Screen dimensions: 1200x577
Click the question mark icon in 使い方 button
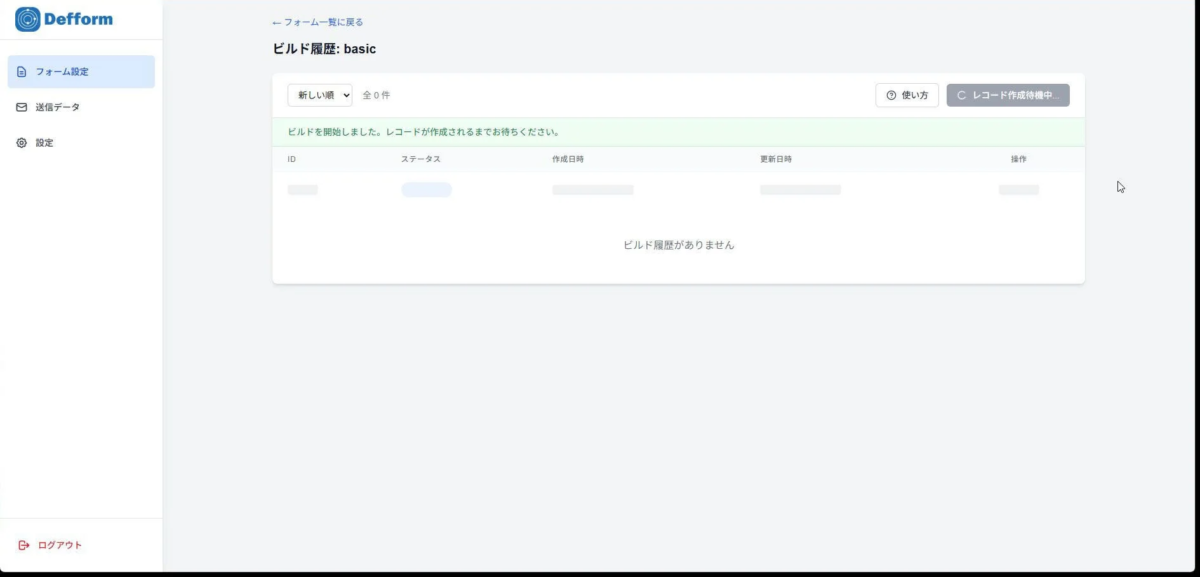click(889, 95)
